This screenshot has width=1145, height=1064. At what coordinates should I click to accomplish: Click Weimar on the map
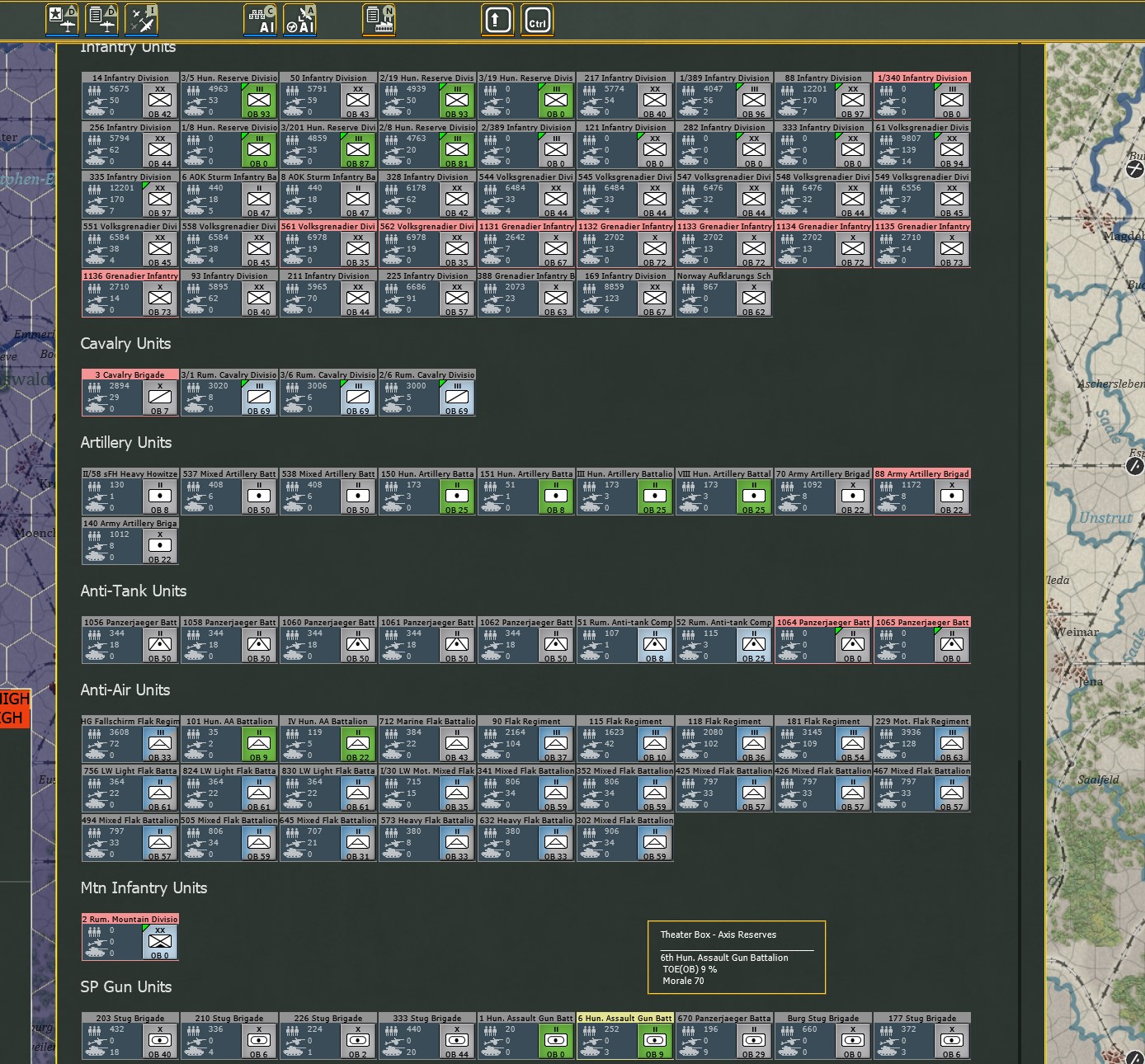(x=1078, y=632)
